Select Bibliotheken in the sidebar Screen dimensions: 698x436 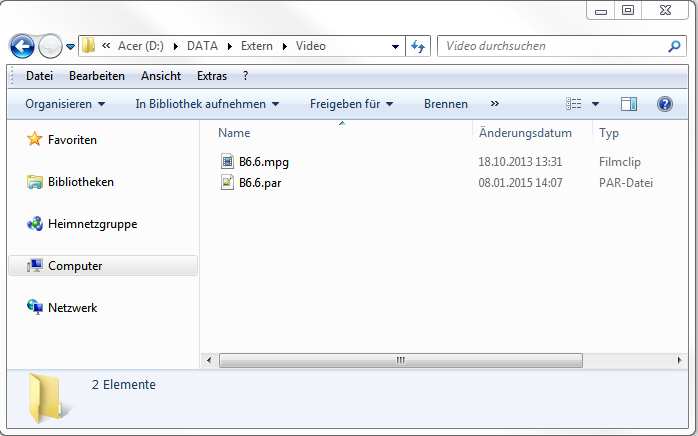pos(80,182)
